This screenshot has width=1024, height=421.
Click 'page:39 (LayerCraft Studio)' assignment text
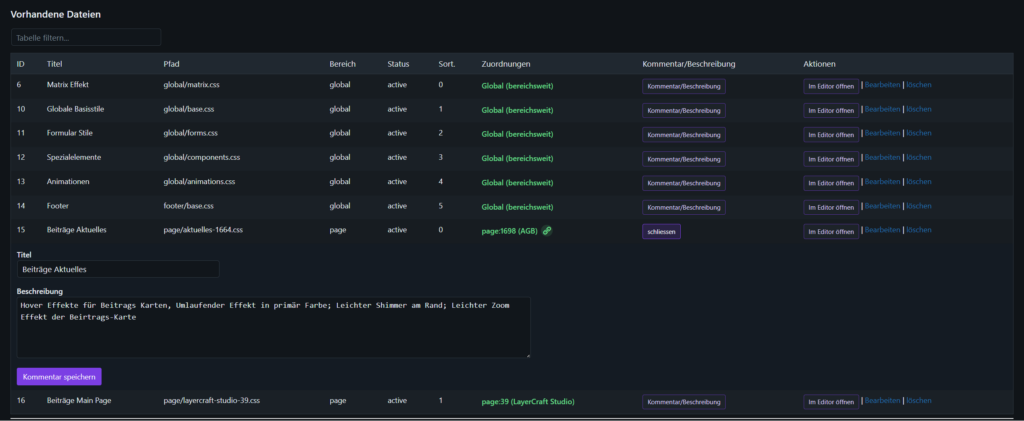coord(528,401)
